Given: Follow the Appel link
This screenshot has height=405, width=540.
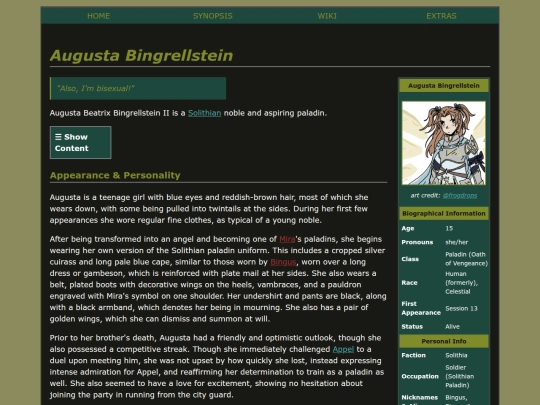Looking at the screenshot, I should 343,349.
